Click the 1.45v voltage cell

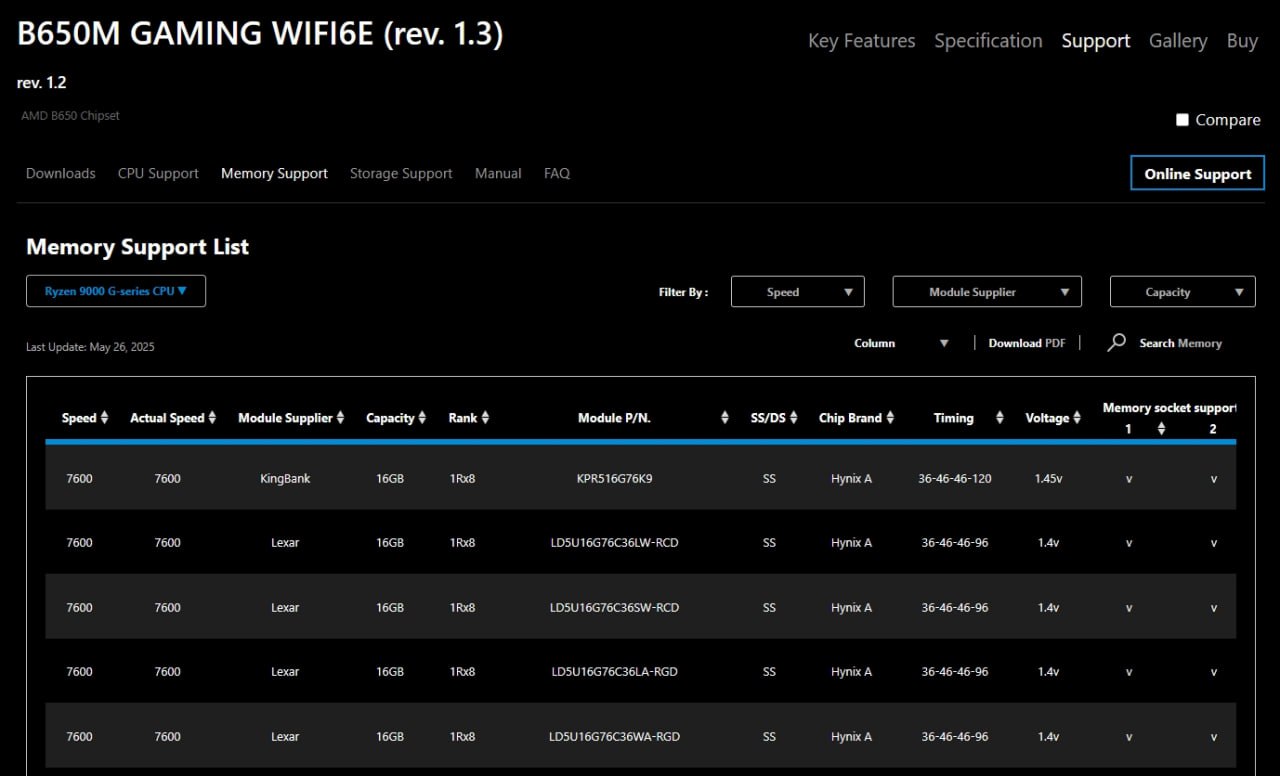click(x=1048, y=478)
